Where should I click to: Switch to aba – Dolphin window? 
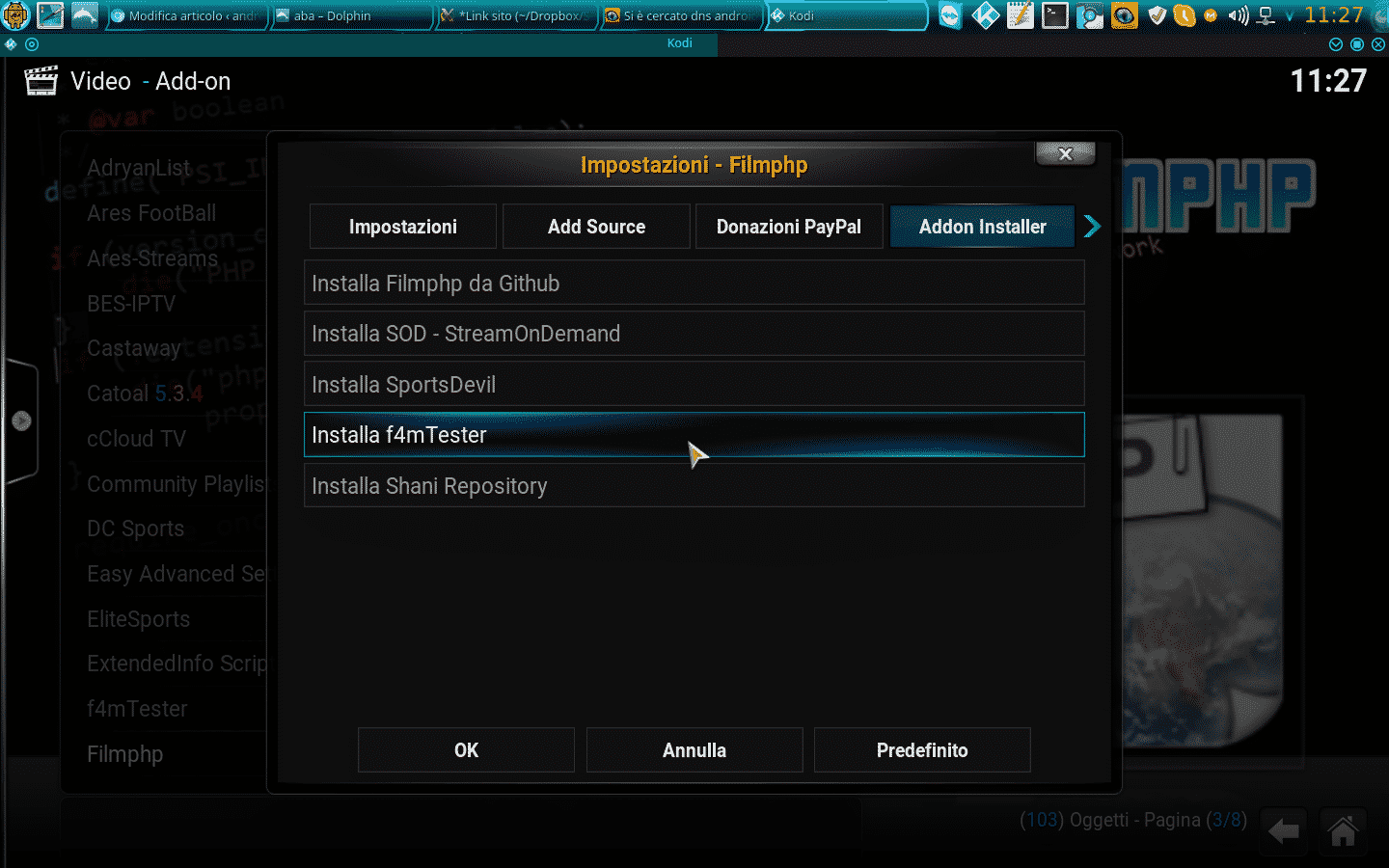coord(350,15)
